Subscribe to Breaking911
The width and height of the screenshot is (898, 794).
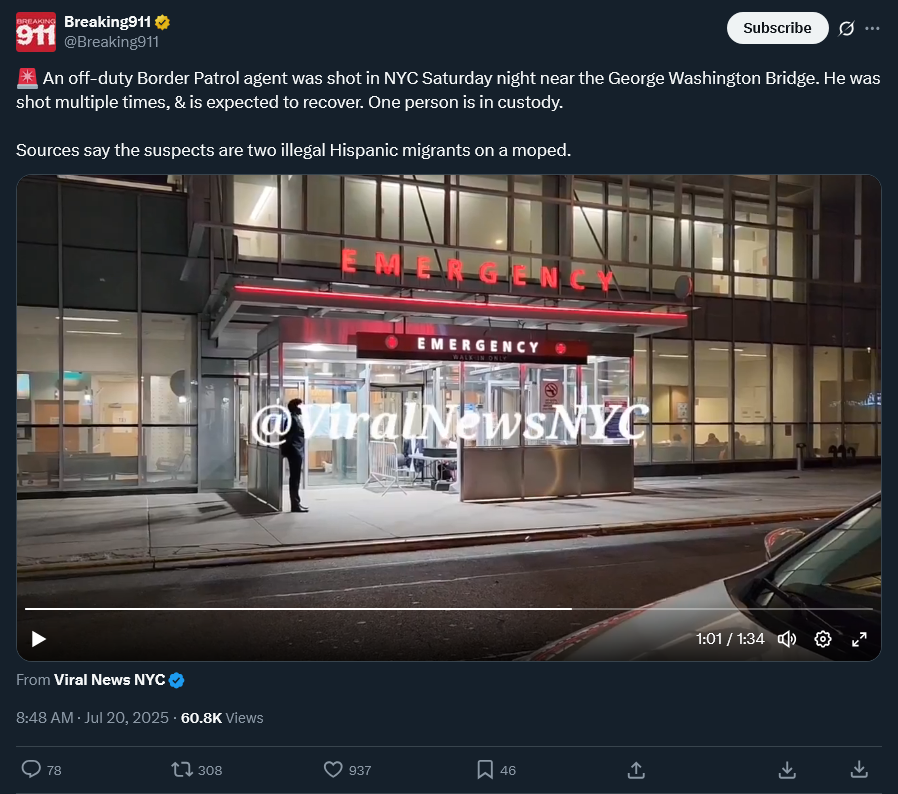click(x=777, y=28)
